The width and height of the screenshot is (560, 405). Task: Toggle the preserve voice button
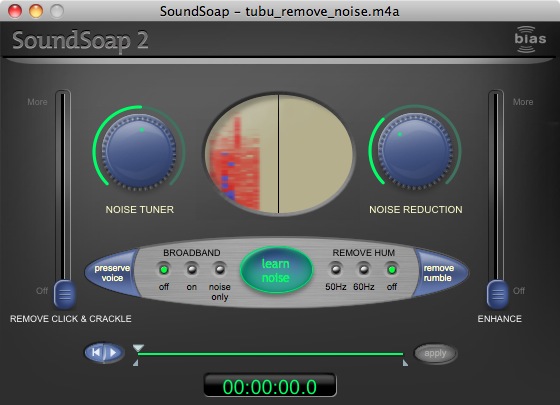(x=111, y=273)
